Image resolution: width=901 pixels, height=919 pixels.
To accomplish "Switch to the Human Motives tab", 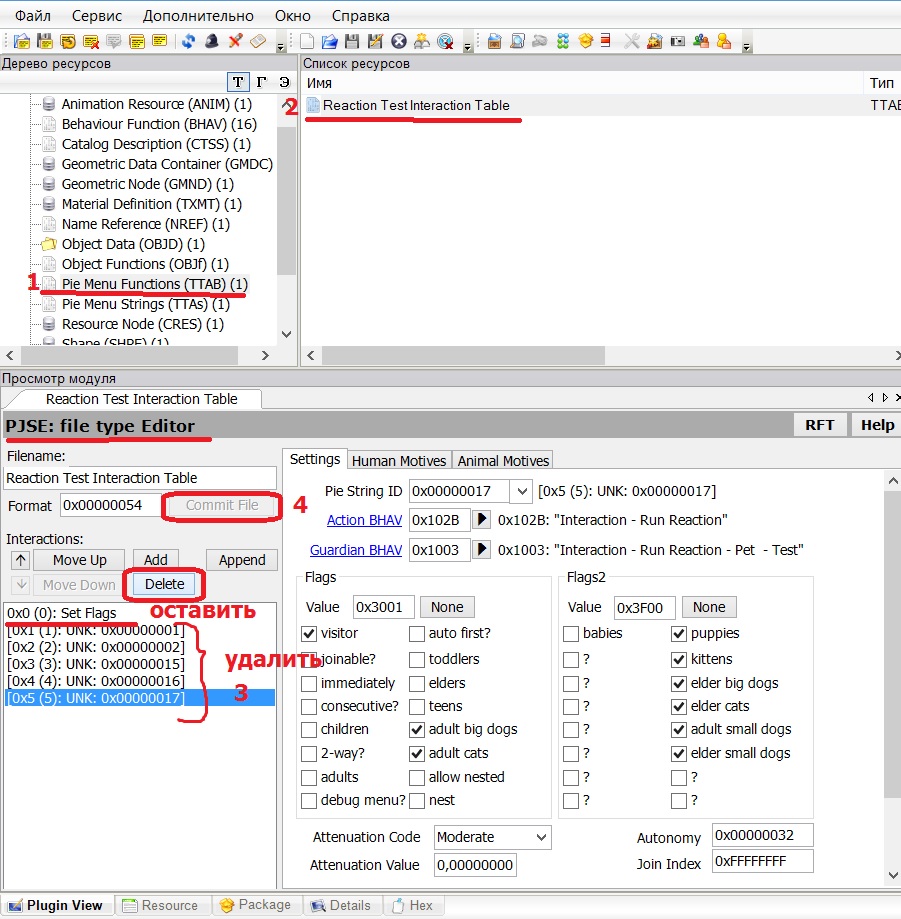I will click(400, 460).
